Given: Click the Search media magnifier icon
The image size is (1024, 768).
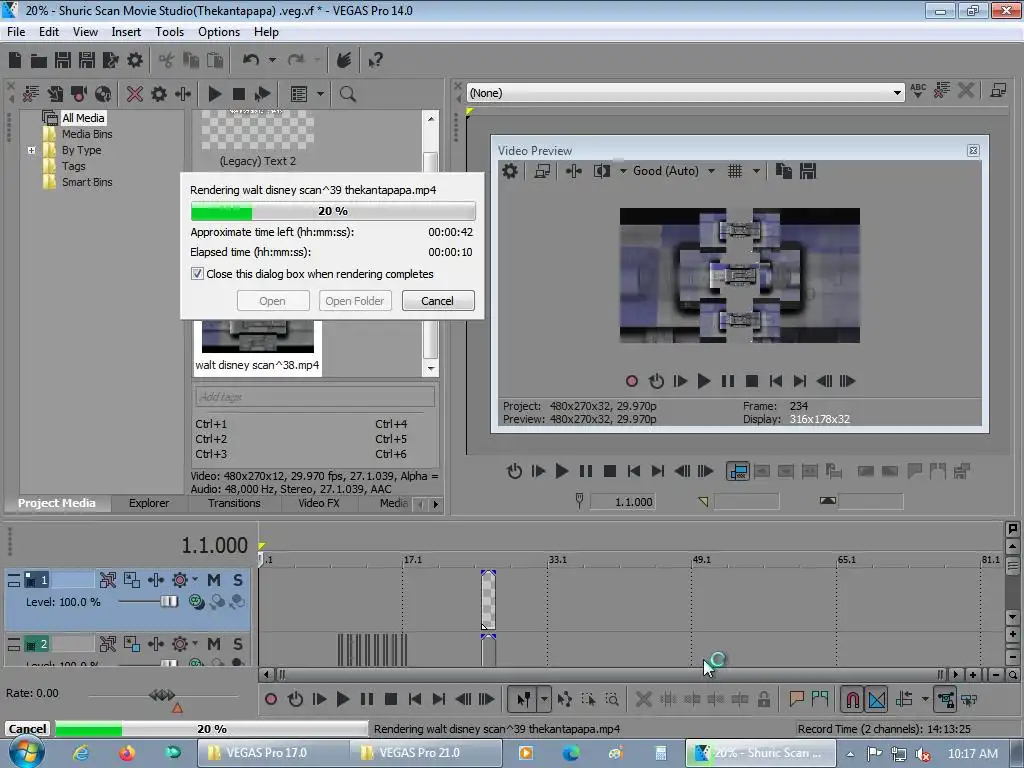Looking at the screenshot, I should click(x=347, y=94).
